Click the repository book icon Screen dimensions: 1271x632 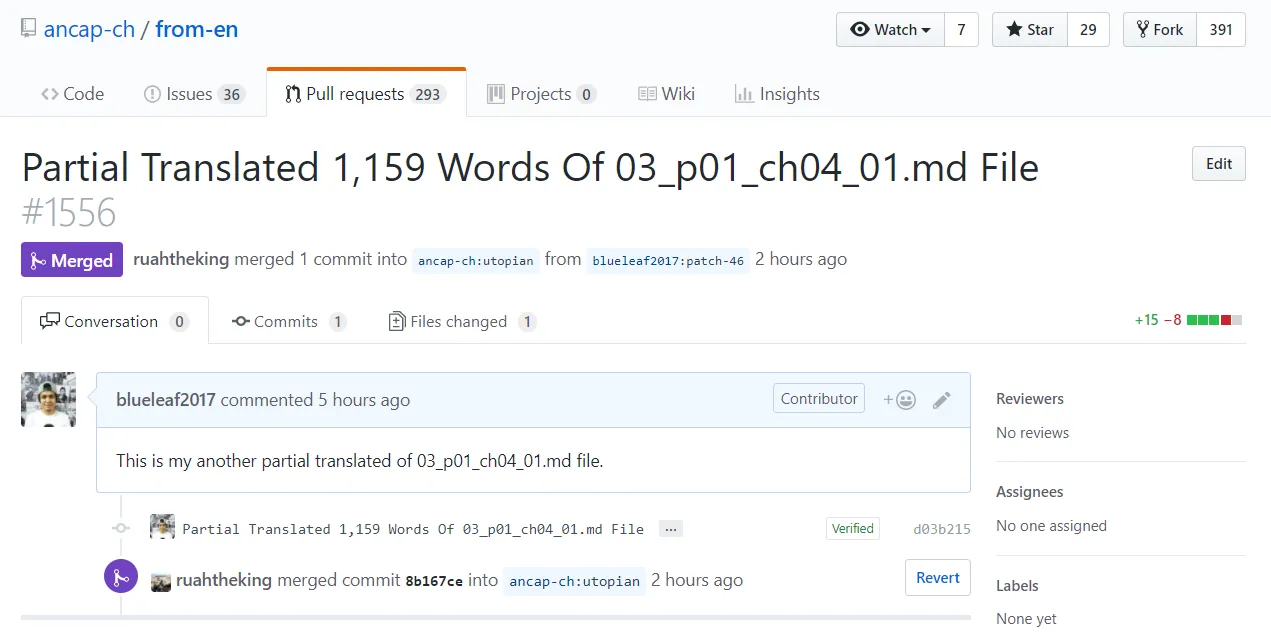28,29
